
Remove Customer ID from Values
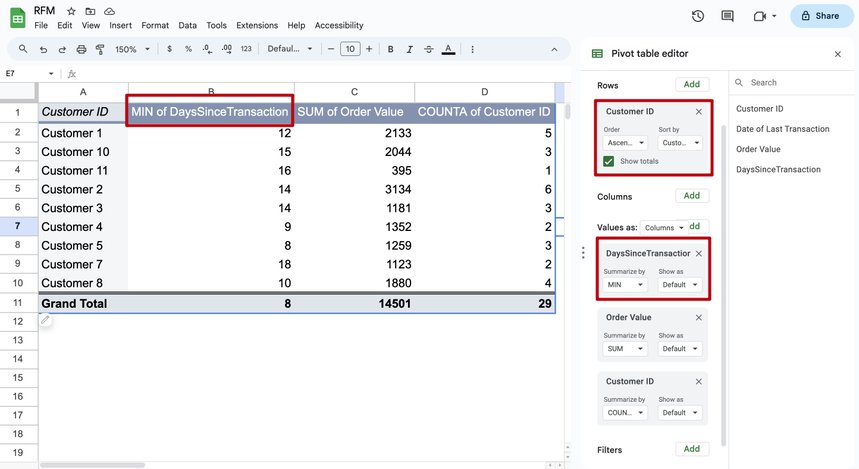tap(698, 381)
